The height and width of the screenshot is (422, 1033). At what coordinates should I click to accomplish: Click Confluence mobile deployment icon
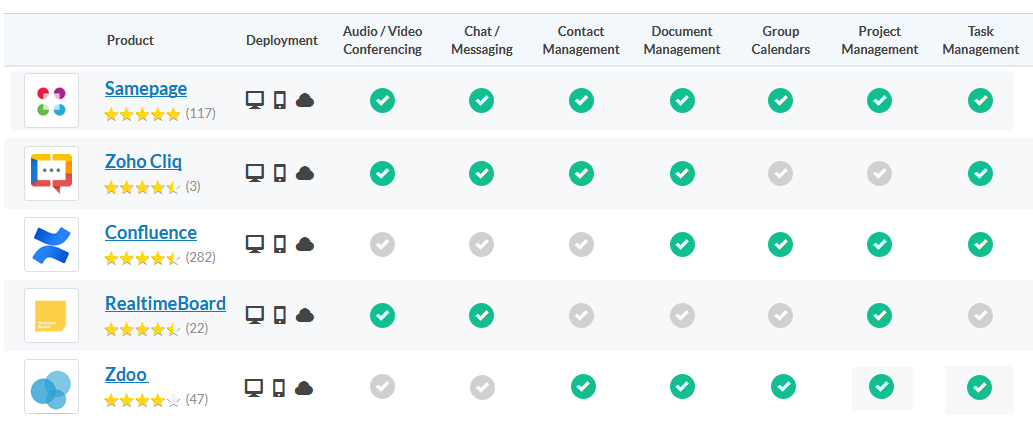(x=280, y=244)
